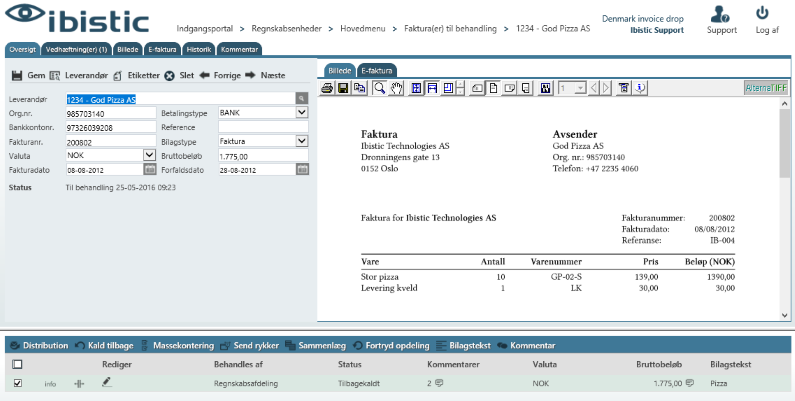795x401 pixels.
Task: Click the viewer info icon
Action: pyautogui.click(x=640, y=88)
